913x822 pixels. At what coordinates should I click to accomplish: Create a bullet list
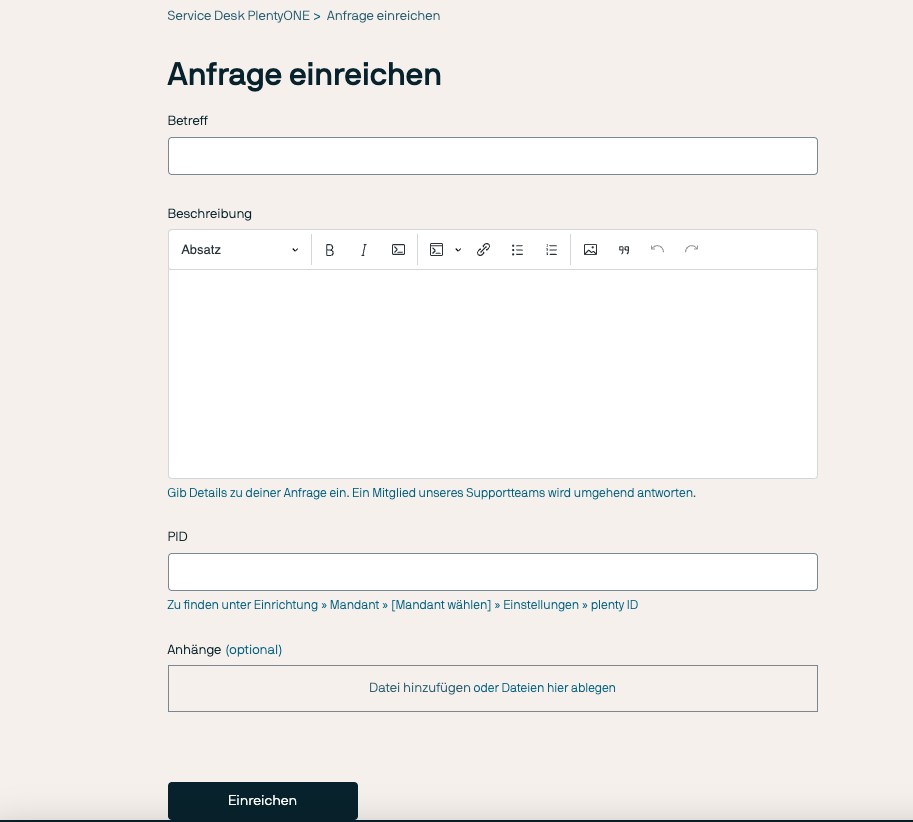517,249
